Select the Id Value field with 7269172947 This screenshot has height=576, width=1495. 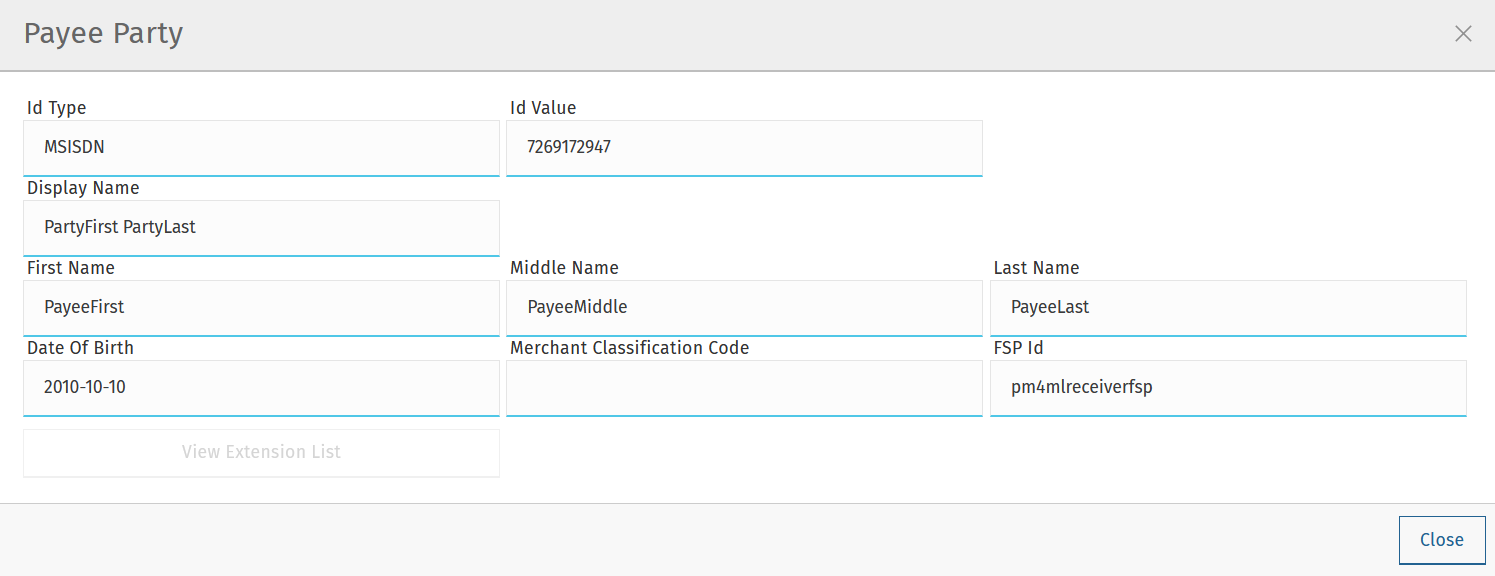point(744,147)
